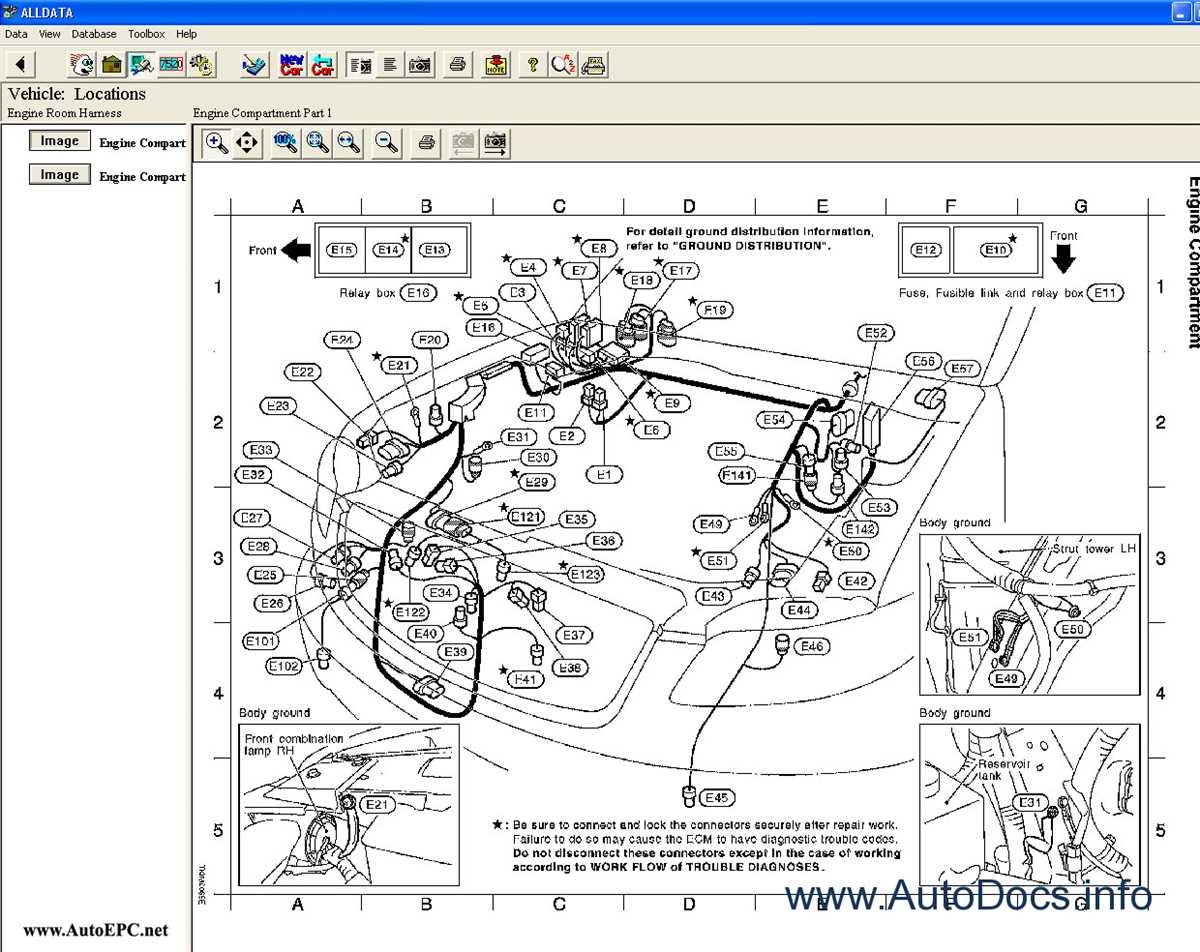Viewport: 1200px width, 952px height.
Task: Open the Toolbox menu
Action: pos(146,33)
